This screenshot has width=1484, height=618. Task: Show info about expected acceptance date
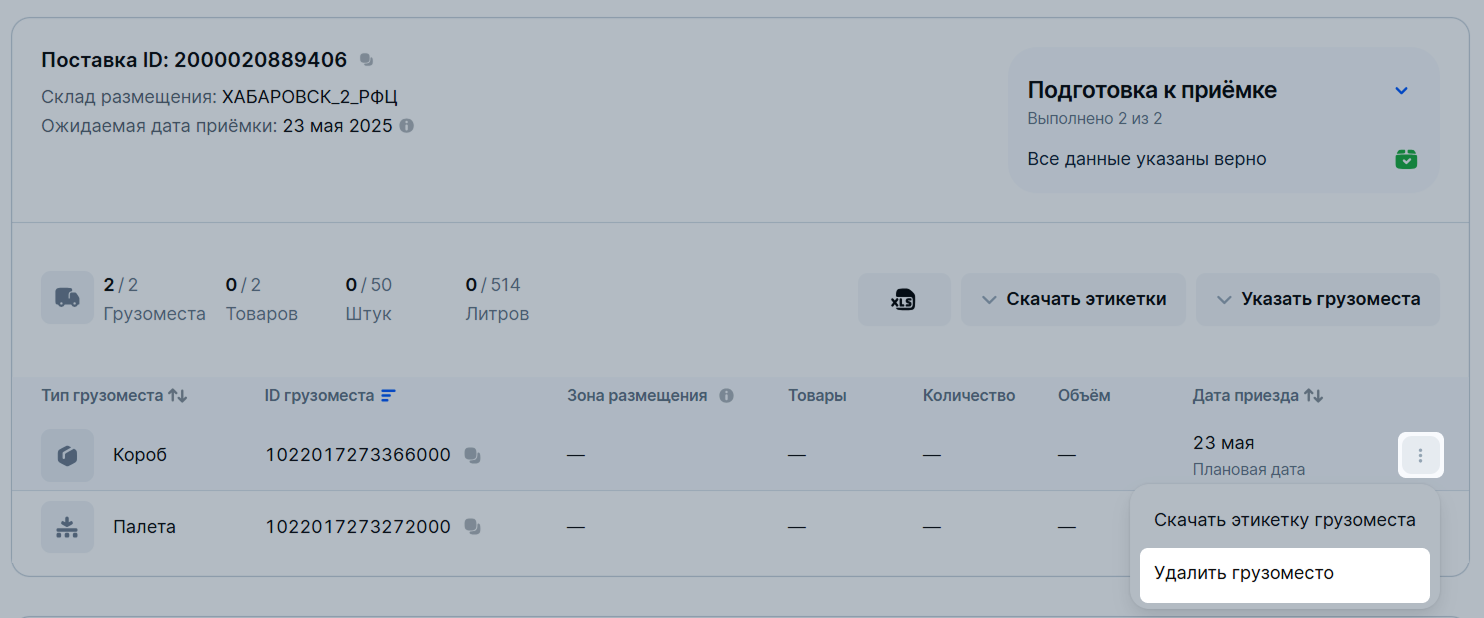coord(406,127)
